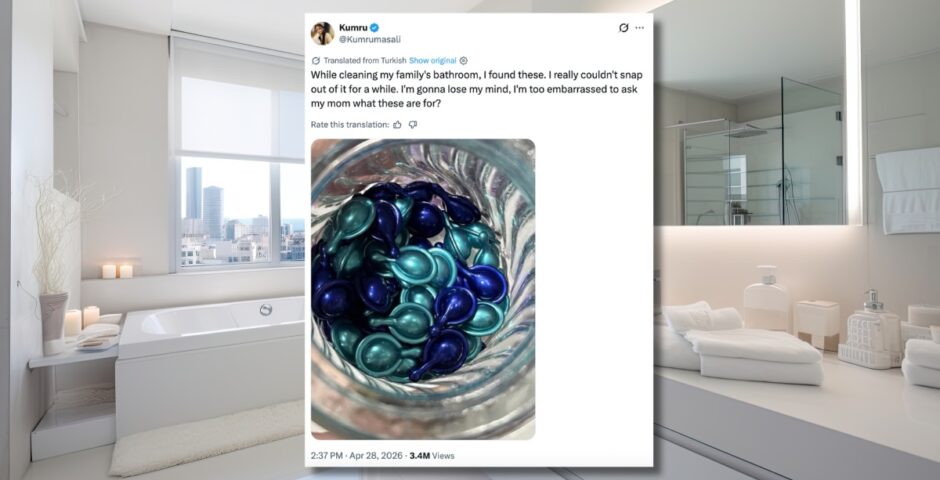Click Kumru's profile avatar picture
Screen dimensions: 940x480
322,34
